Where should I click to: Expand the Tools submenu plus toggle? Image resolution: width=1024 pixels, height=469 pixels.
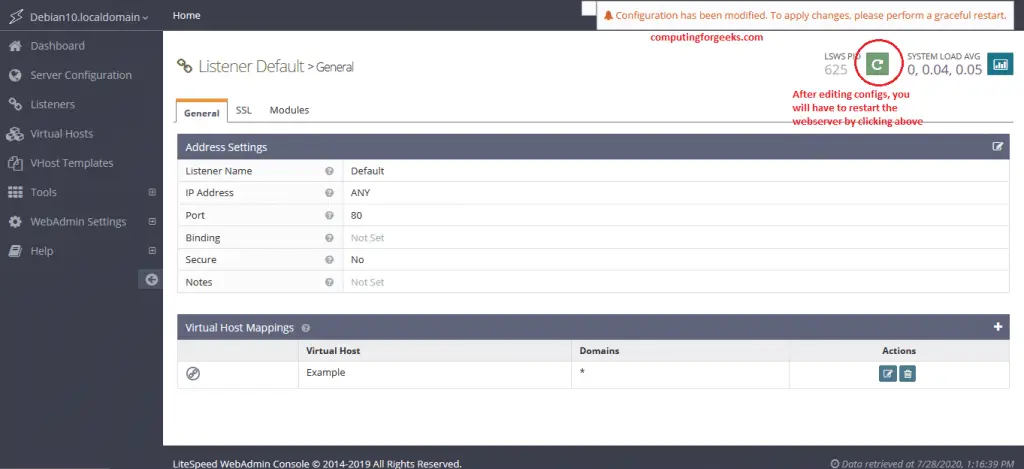point(152,193)
